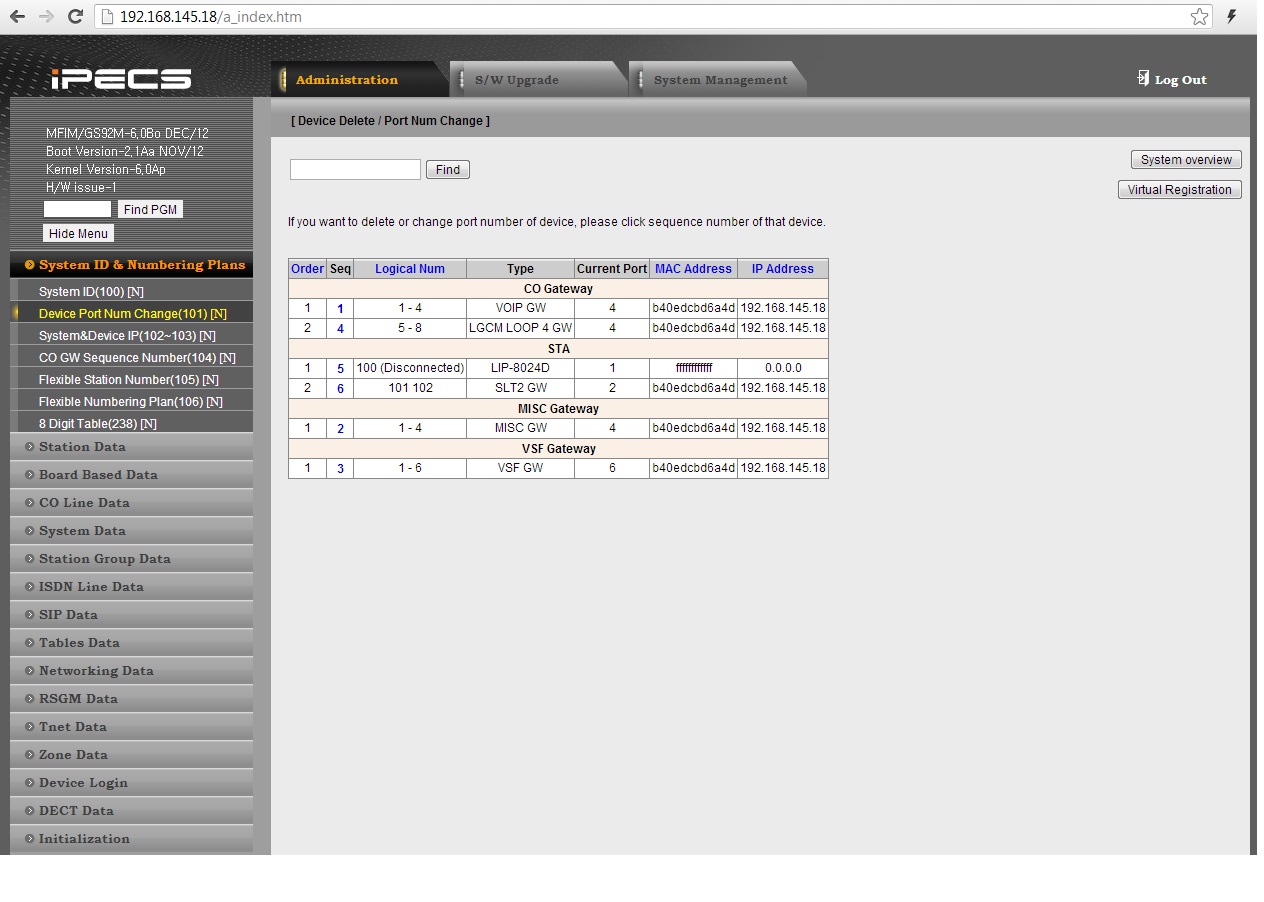This screenshot has width=1264, height=902.
Task: Click the Find PGM button
Action: [x=150, y=210]
